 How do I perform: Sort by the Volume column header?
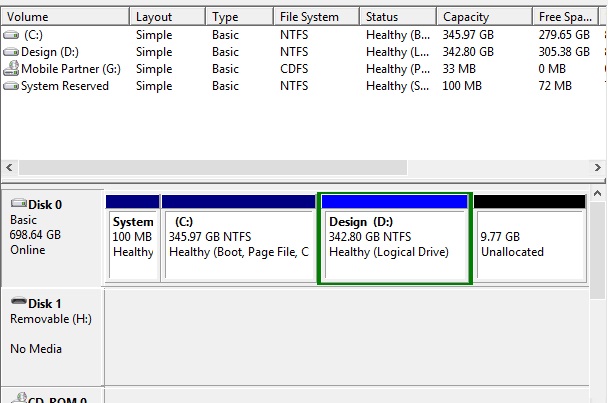[x=65, y=17]
